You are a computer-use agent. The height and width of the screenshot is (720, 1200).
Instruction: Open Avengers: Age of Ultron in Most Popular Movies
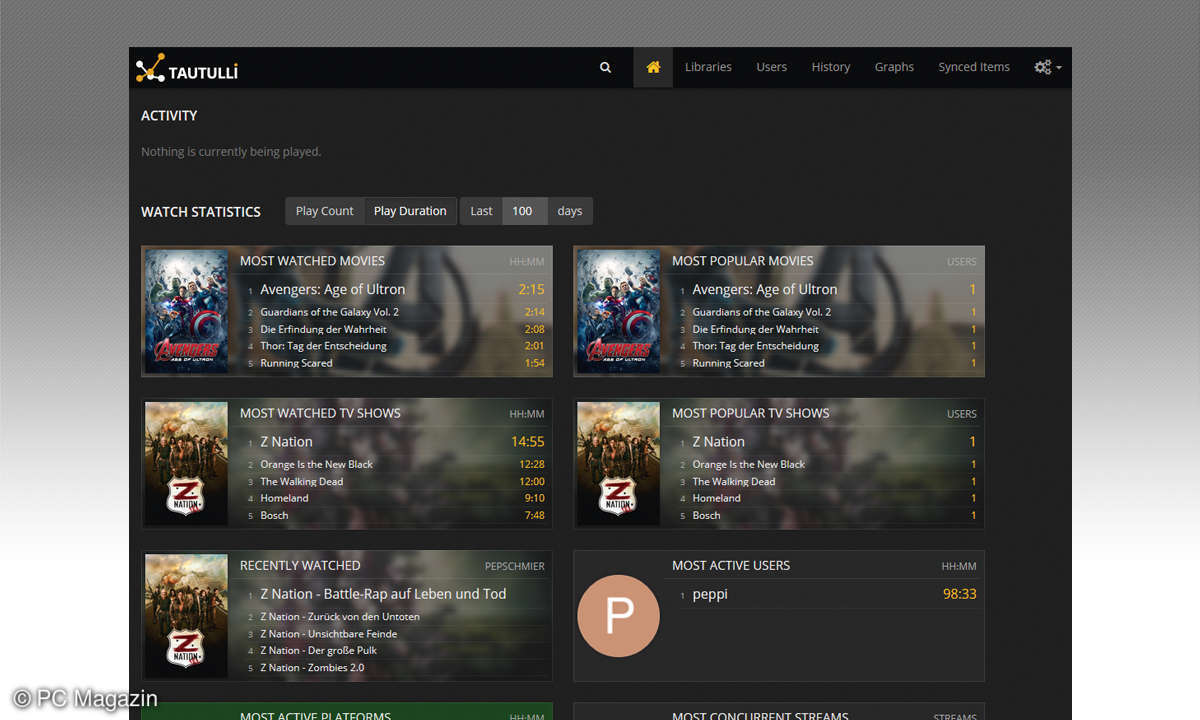[764, 289]
